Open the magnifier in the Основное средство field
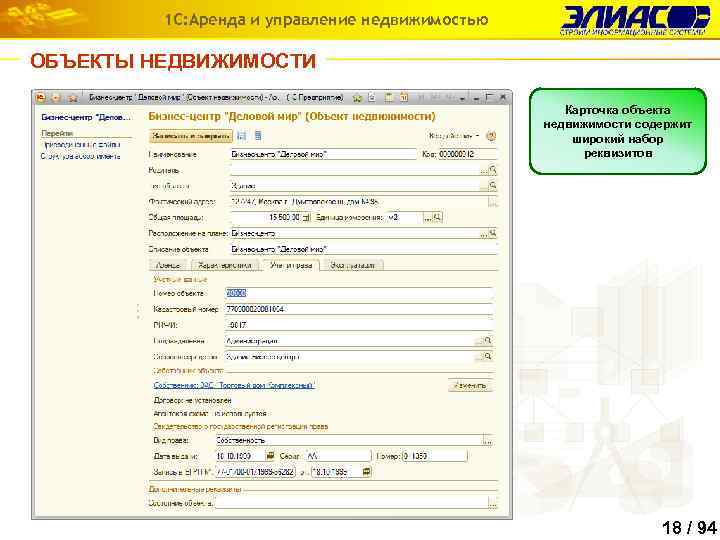 (x=488, y=356)
